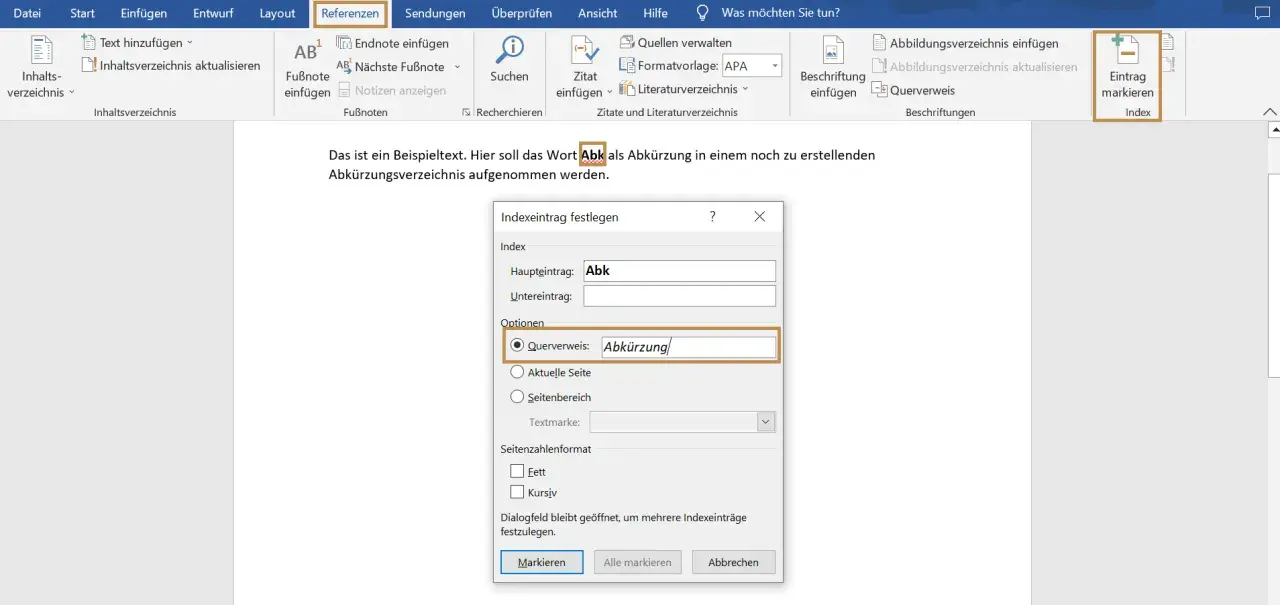1280x605 pixels.
Task: Enable the Fett checkbox
Action: (x=517, y=471)
